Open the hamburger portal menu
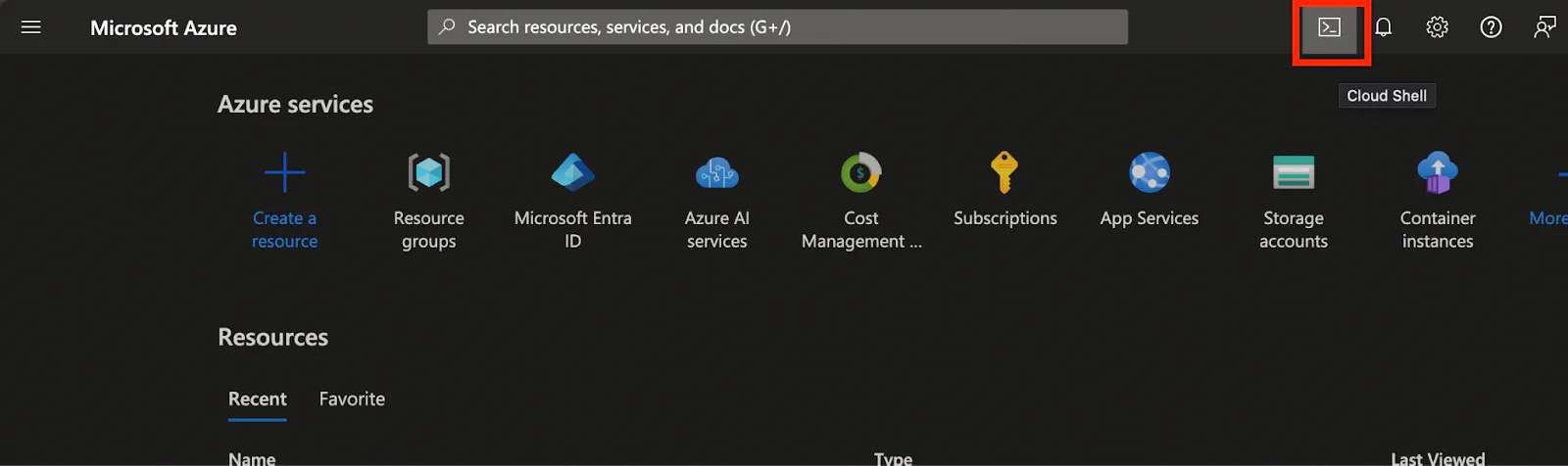 click(31, 27)
